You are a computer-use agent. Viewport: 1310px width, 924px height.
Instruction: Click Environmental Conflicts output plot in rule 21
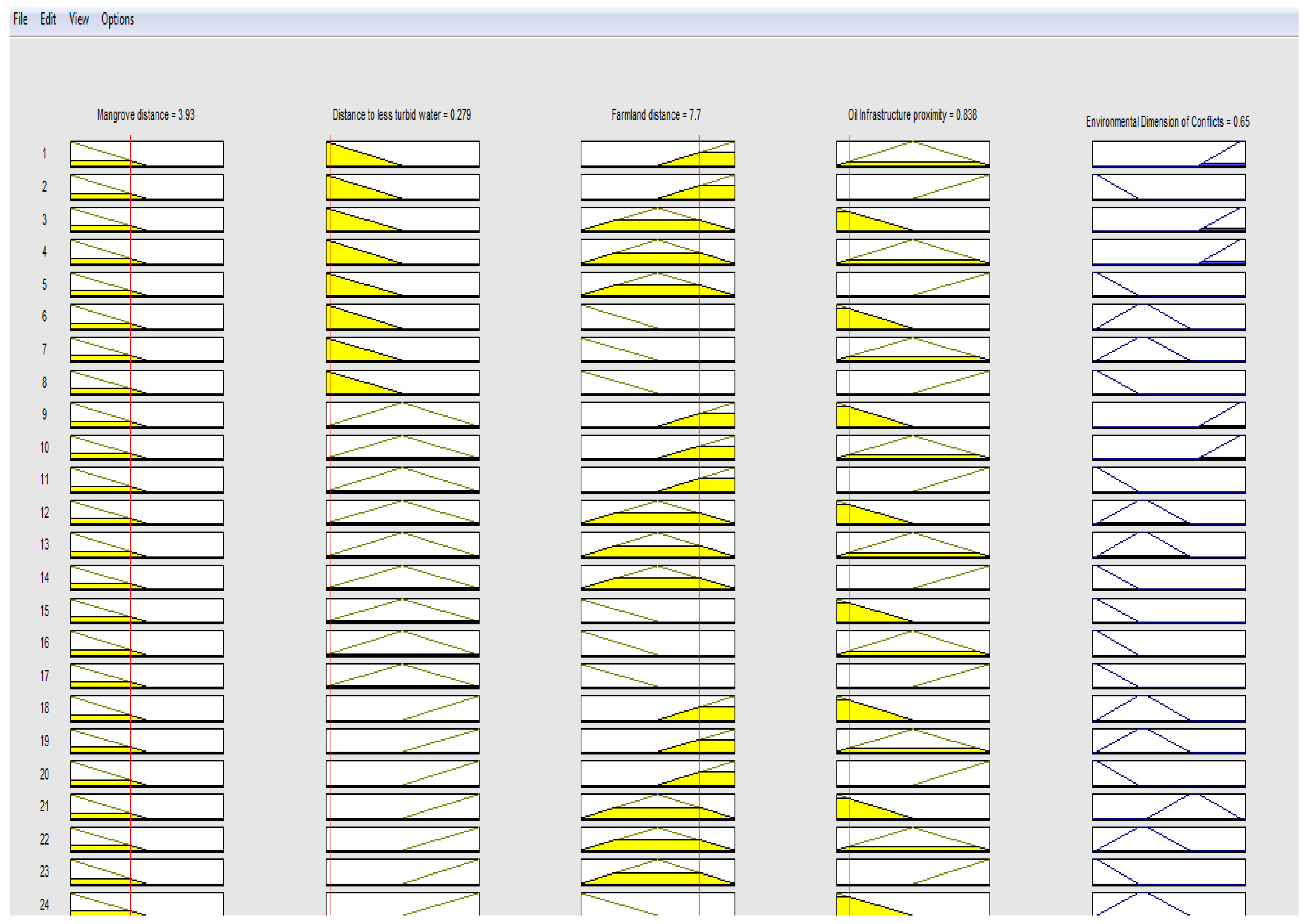(1168, 806)
